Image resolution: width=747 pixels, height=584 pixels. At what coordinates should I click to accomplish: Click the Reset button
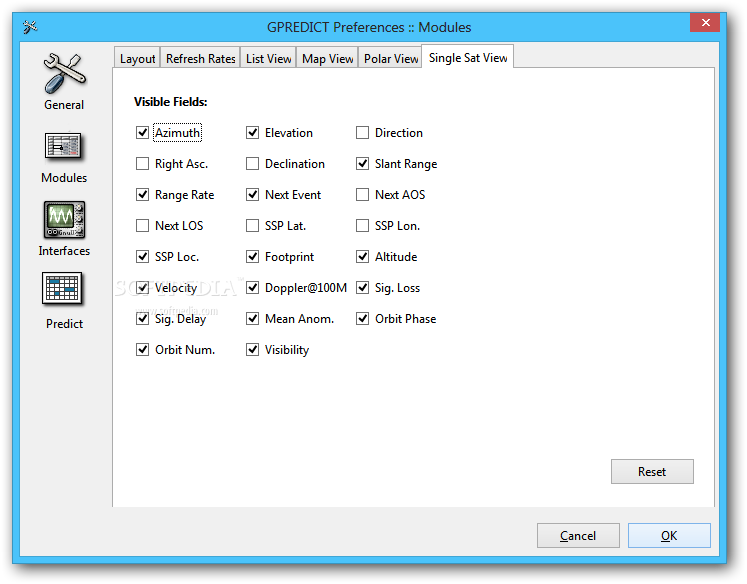pos(652,471)
